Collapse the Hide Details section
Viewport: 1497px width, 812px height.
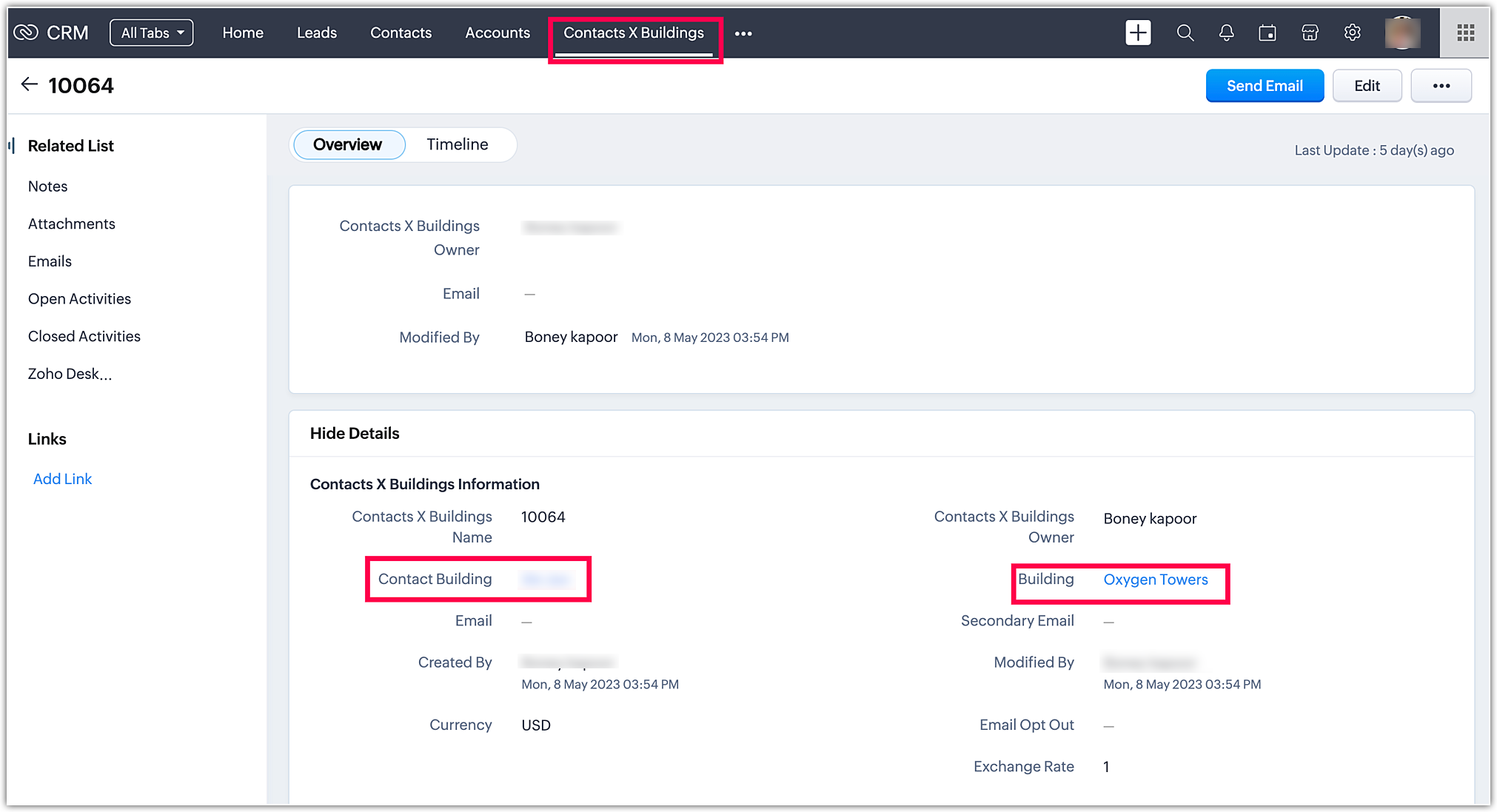coord(355,433)
